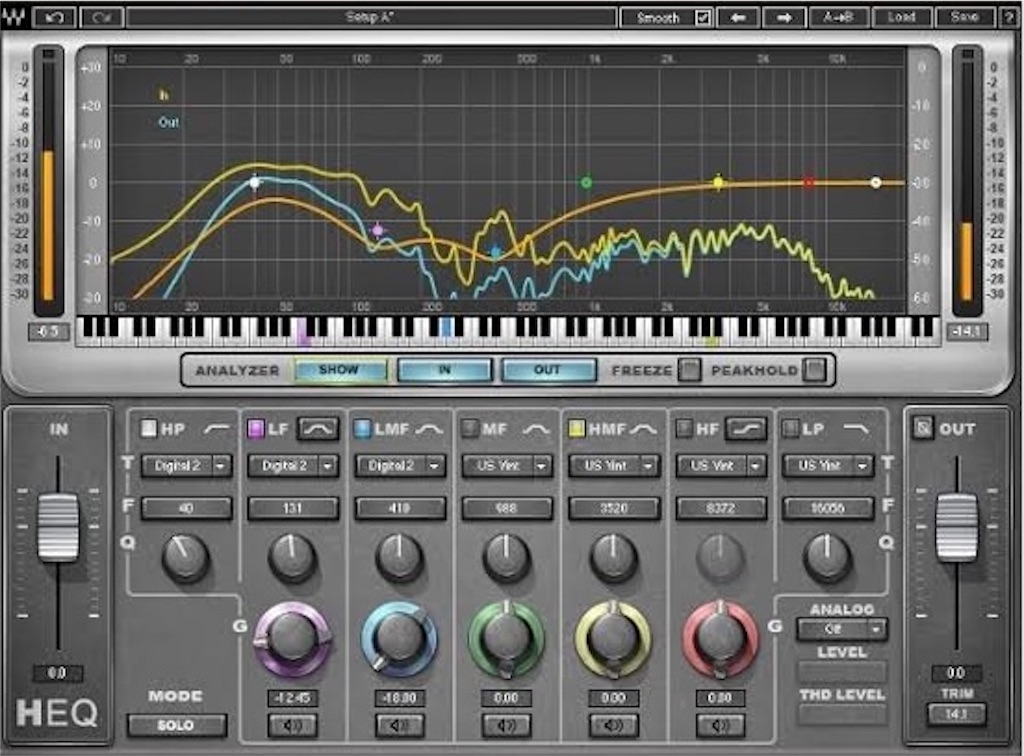Select the red HF node on graph
The image size is (1024, 756).
[809, 182]
